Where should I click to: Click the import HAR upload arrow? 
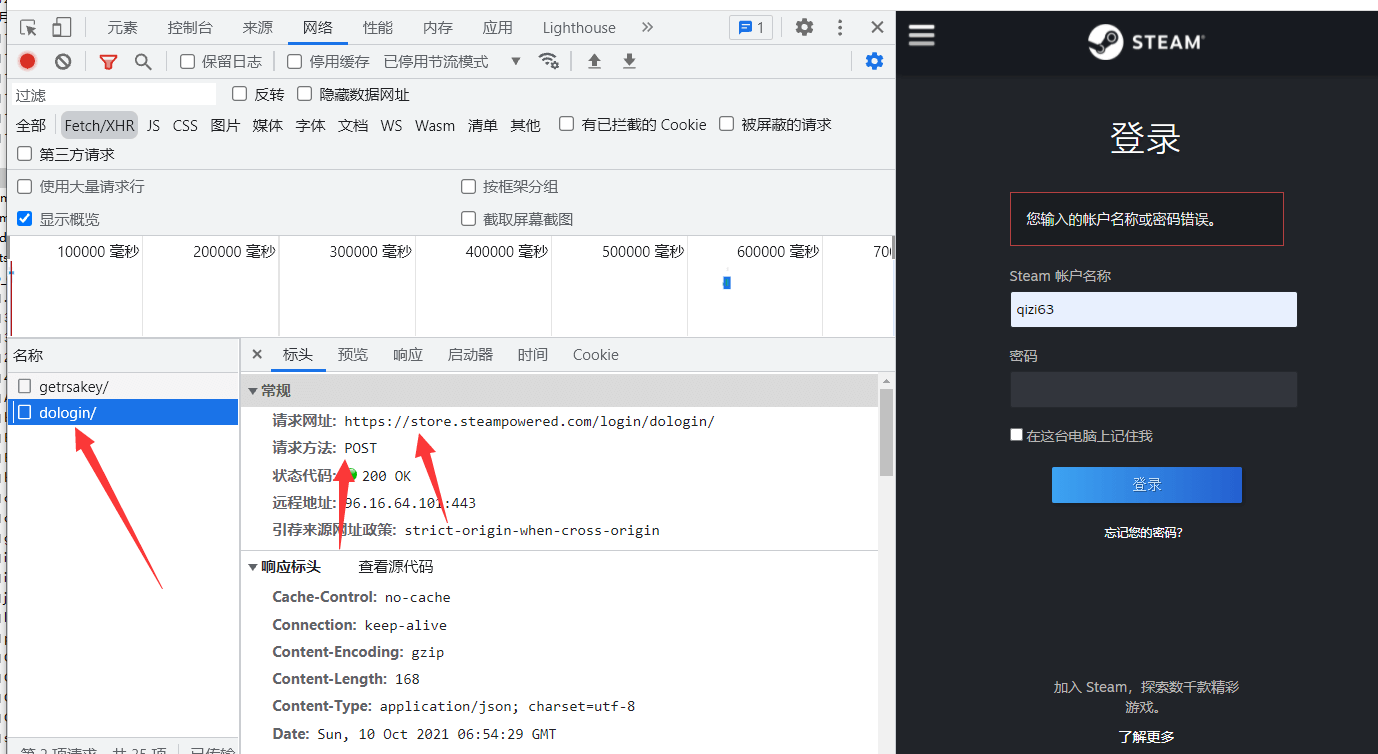click(x=594, y=62)
